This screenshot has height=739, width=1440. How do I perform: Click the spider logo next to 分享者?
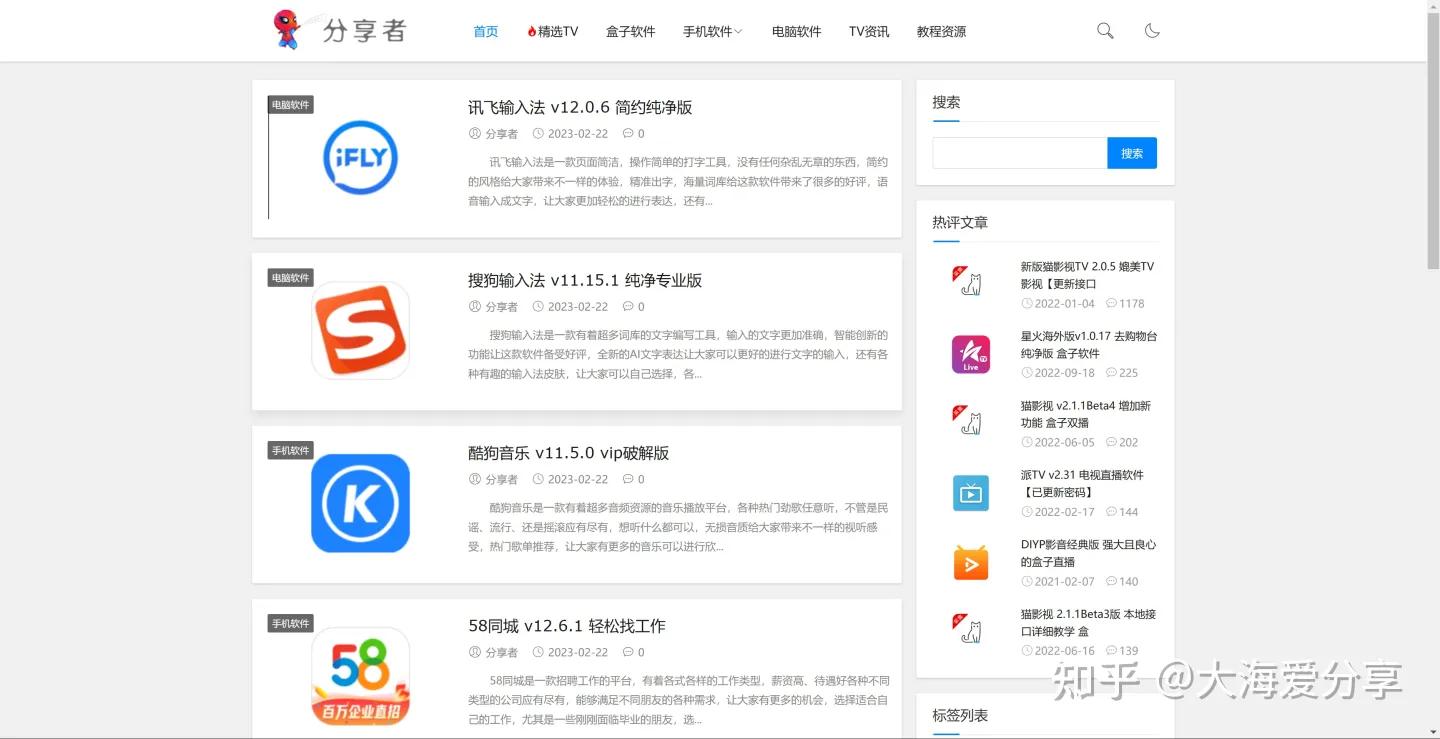pos(288,30)
